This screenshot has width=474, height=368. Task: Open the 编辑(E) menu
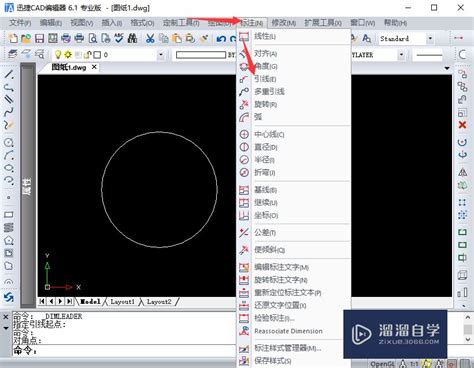tap(51, 23)
